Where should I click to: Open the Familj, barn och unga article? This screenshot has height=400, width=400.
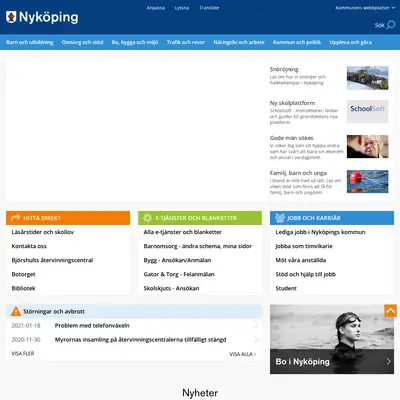(298, 173)
